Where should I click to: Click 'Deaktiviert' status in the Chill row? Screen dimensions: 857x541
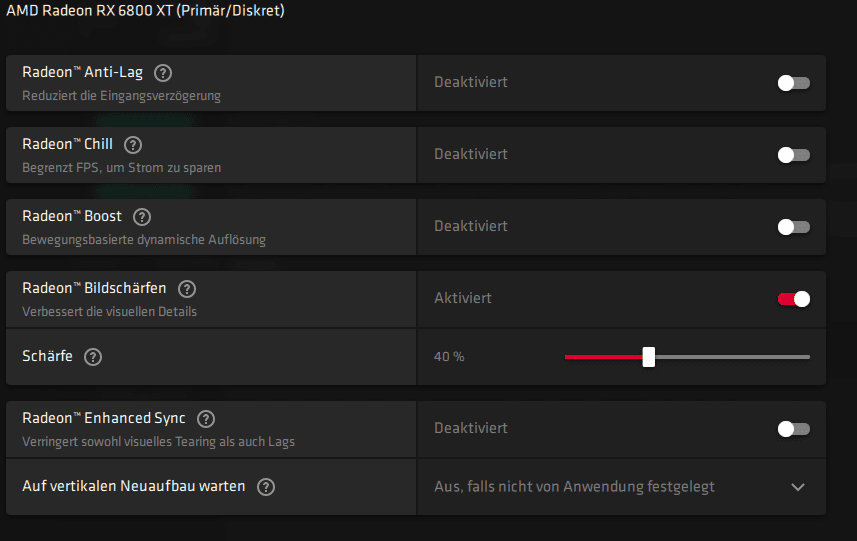pyautogui.click(x=471, y=155)
